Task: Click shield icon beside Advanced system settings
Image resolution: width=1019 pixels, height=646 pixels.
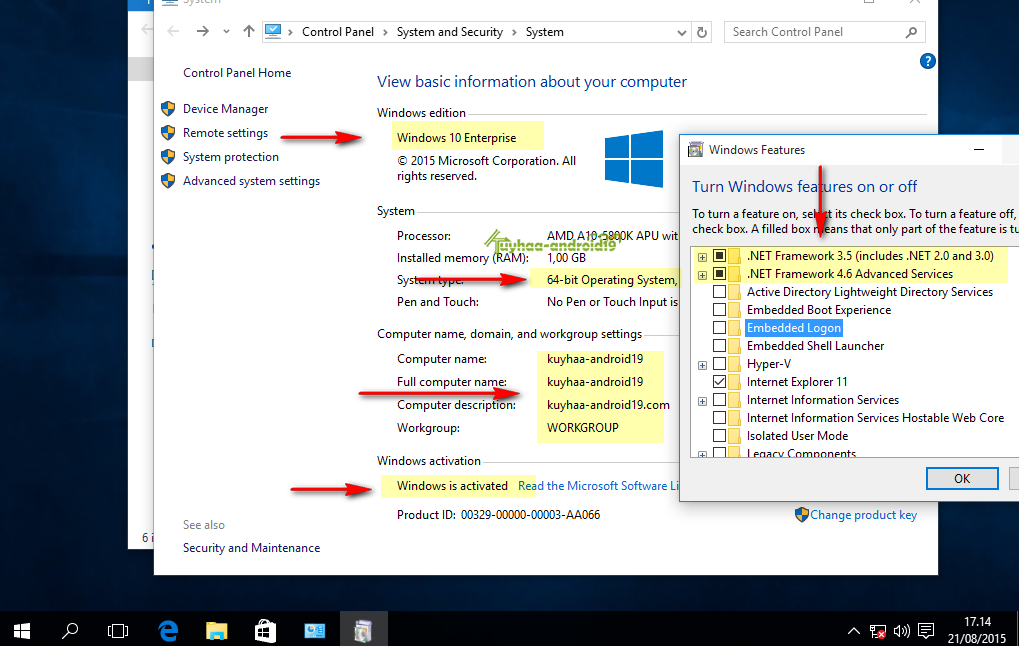Action: [x=168, y=181]
